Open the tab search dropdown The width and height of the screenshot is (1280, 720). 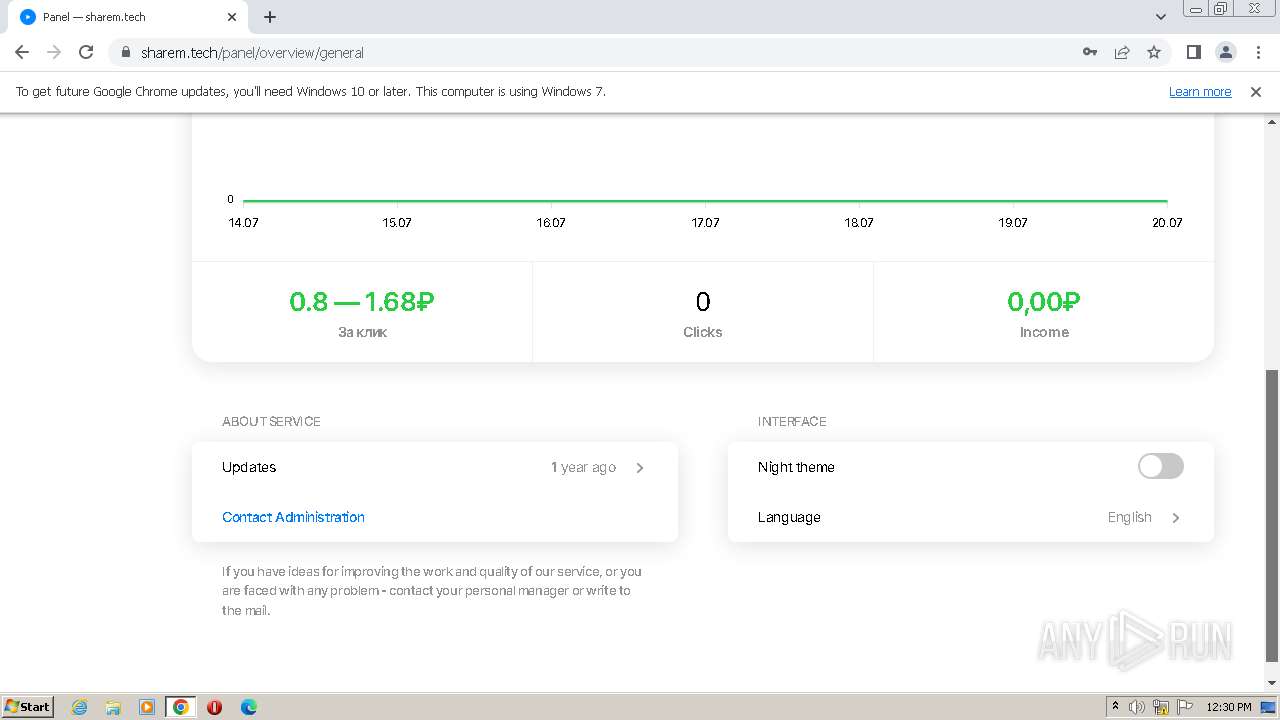click(x=1161, y=17)
